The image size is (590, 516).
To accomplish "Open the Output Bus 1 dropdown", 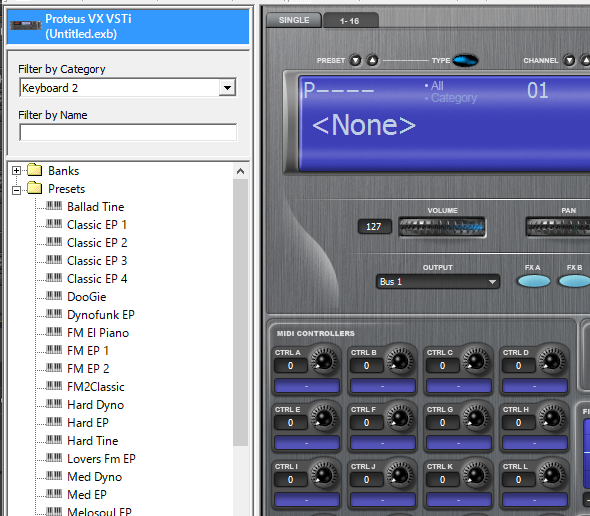I will tap(438, 282).
